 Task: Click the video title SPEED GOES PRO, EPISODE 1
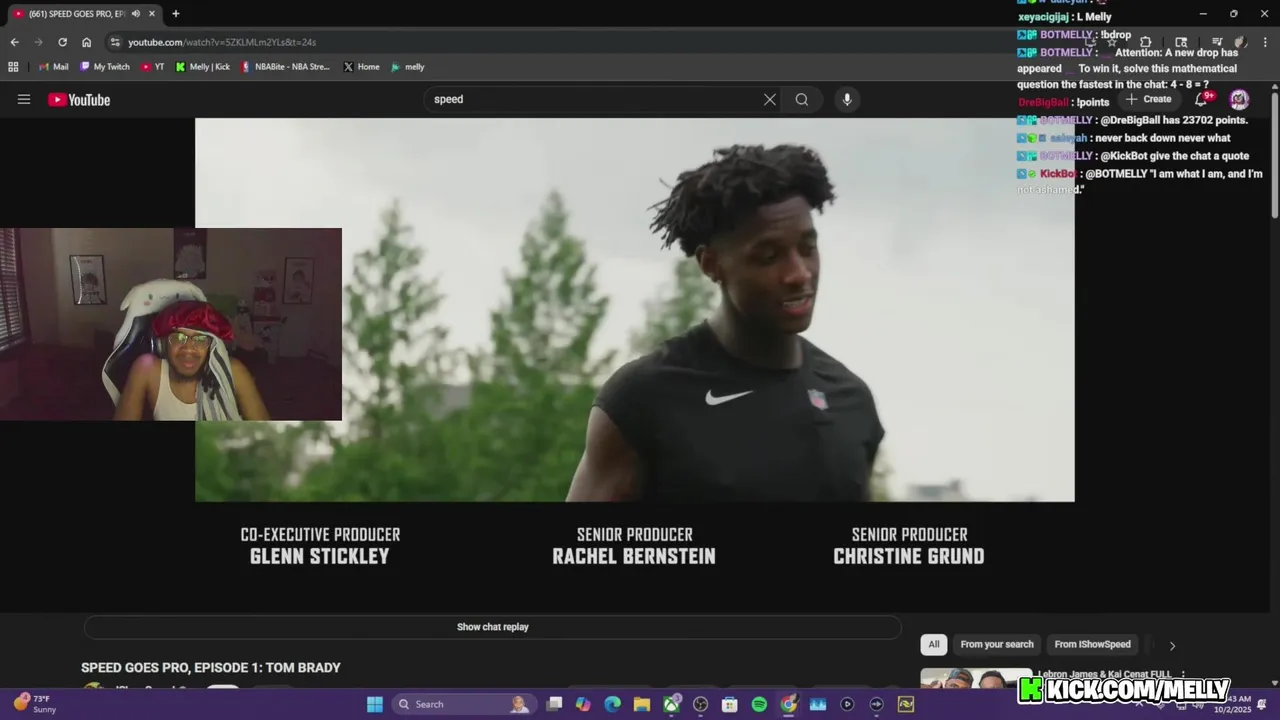coord(211,667)
